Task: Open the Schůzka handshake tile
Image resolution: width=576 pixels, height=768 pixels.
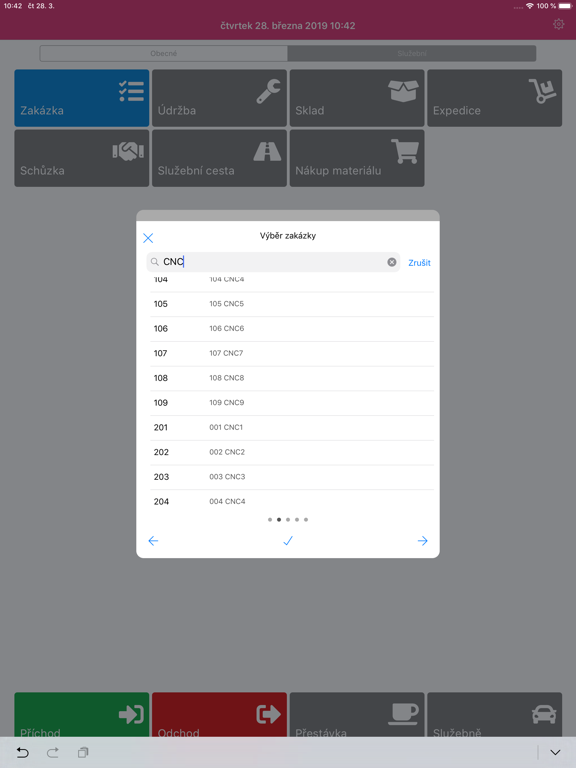Action: 82,158
